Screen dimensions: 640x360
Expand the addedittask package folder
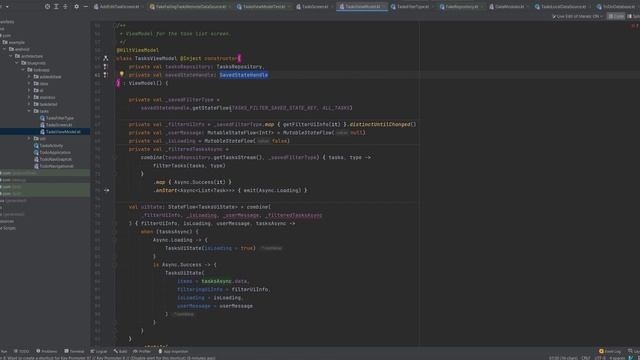(x=29, y=77)
